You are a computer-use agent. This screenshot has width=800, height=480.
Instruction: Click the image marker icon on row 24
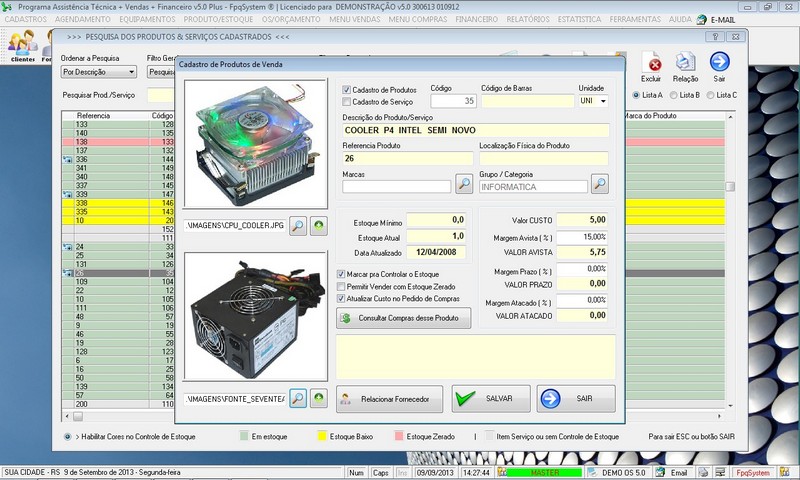tap(68, 247)
